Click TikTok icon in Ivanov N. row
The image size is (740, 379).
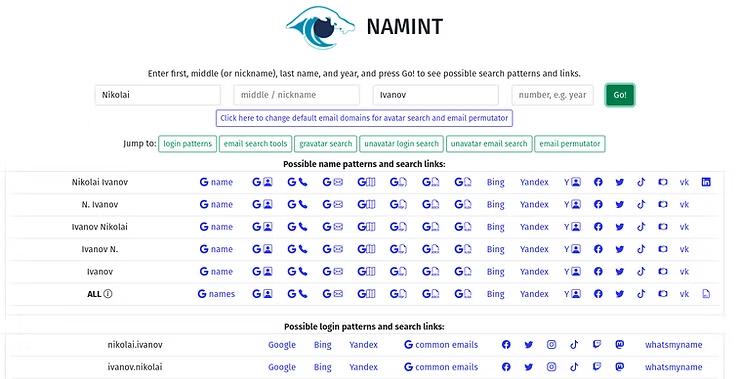pos(641,249)
